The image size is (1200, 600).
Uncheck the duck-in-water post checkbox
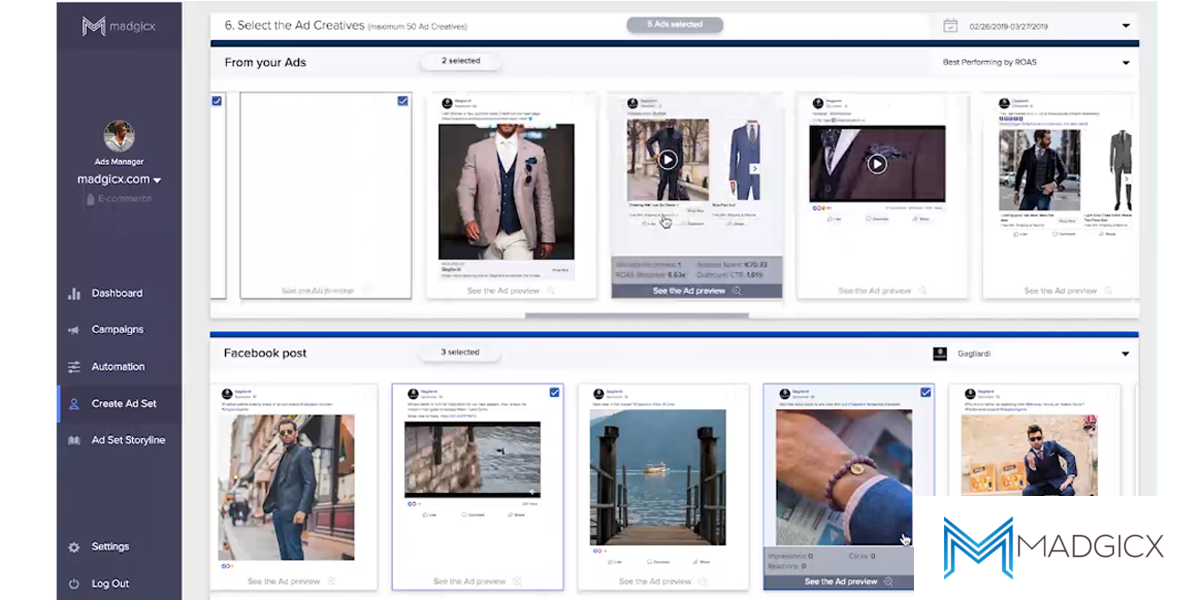554,393
